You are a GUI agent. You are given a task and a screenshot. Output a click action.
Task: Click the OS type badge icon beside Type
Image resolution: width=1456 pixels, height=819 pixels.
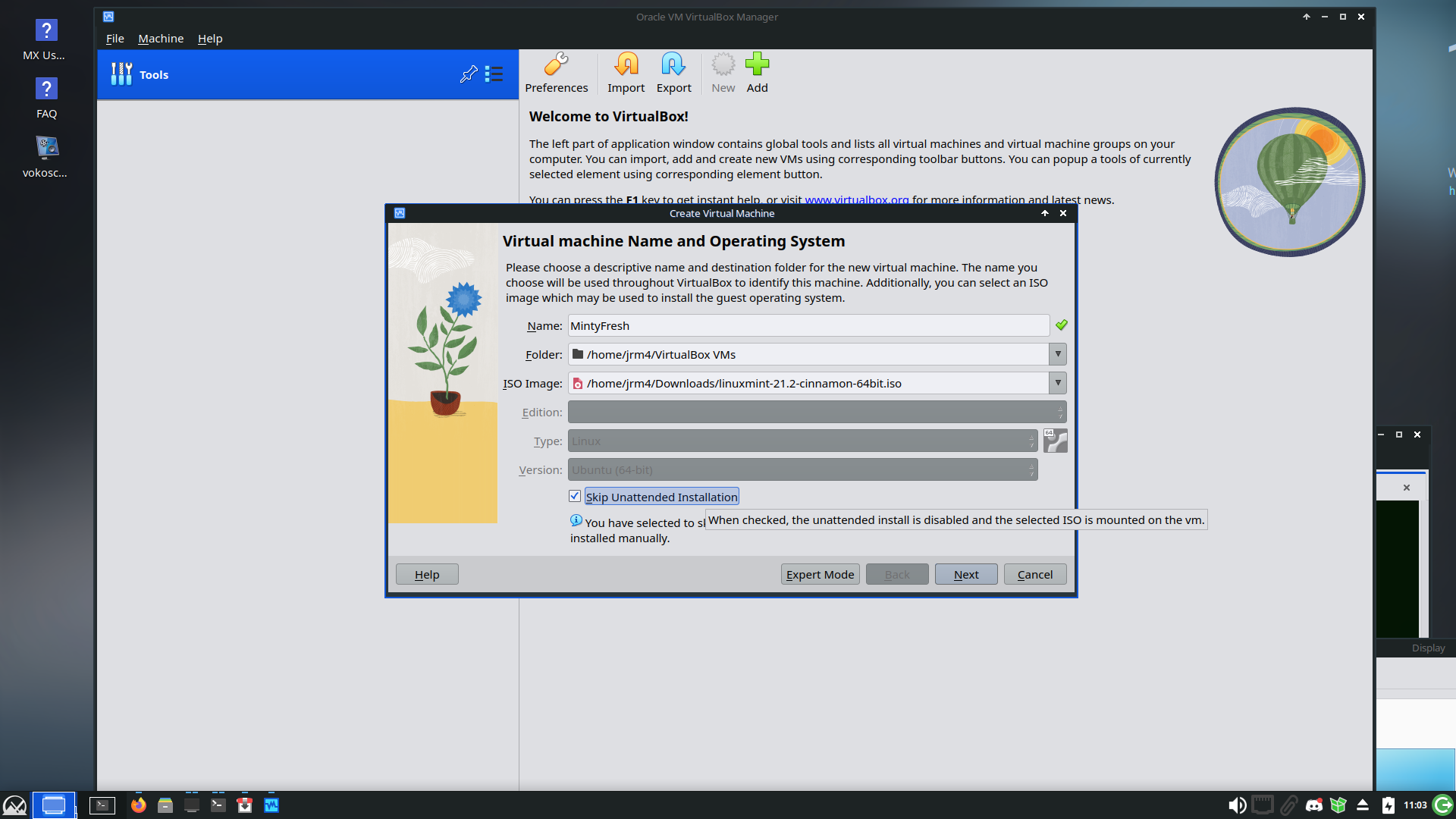1055,441
